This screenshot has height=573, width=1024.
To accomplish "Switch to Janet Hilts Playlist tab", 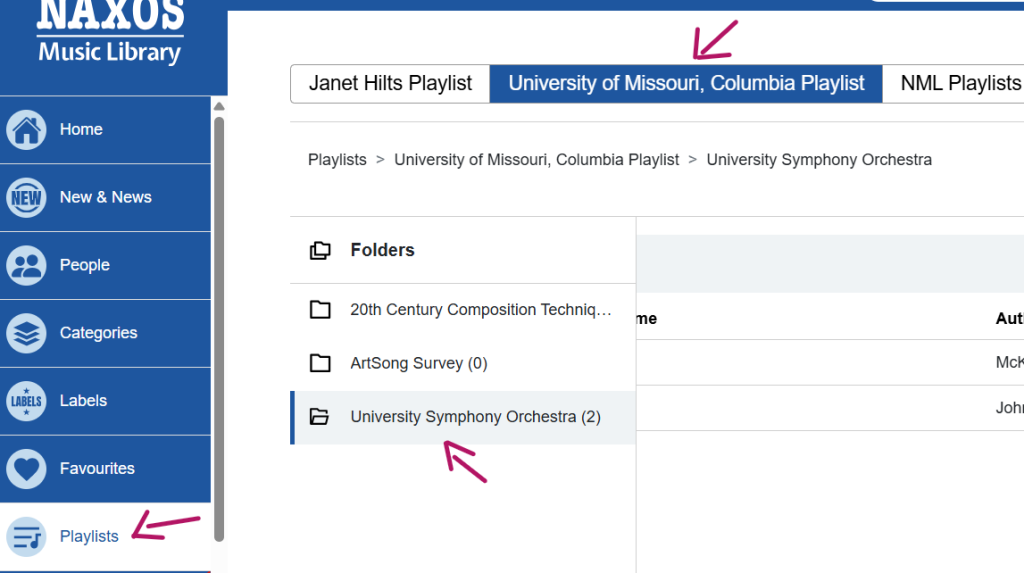I will (390, 84).
